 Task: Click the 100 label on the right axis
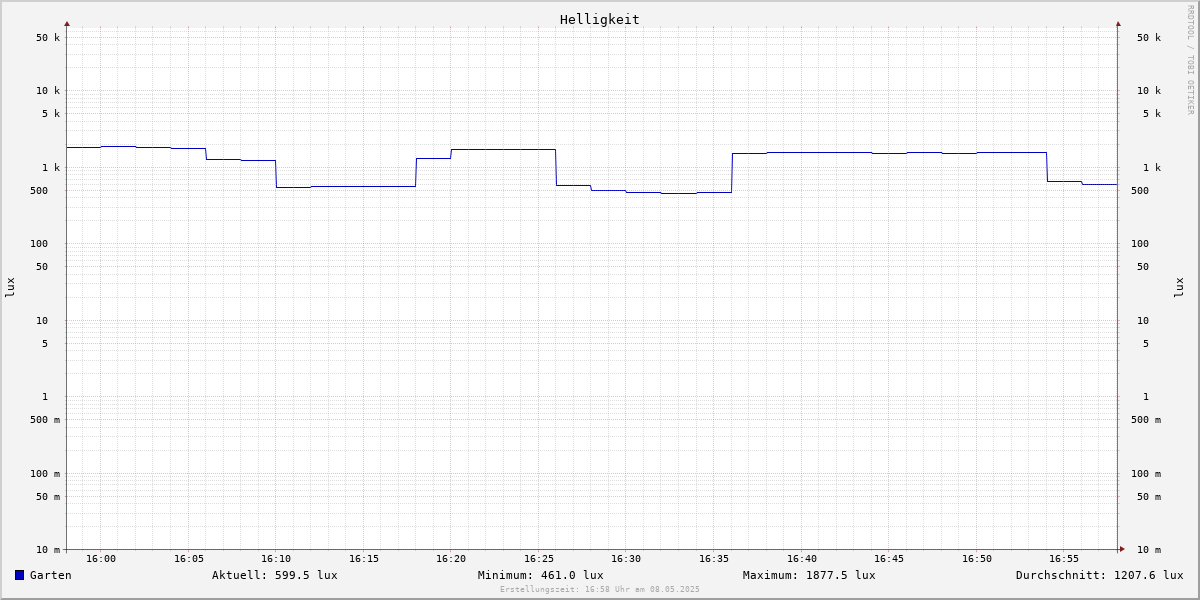pos(1140,244)
